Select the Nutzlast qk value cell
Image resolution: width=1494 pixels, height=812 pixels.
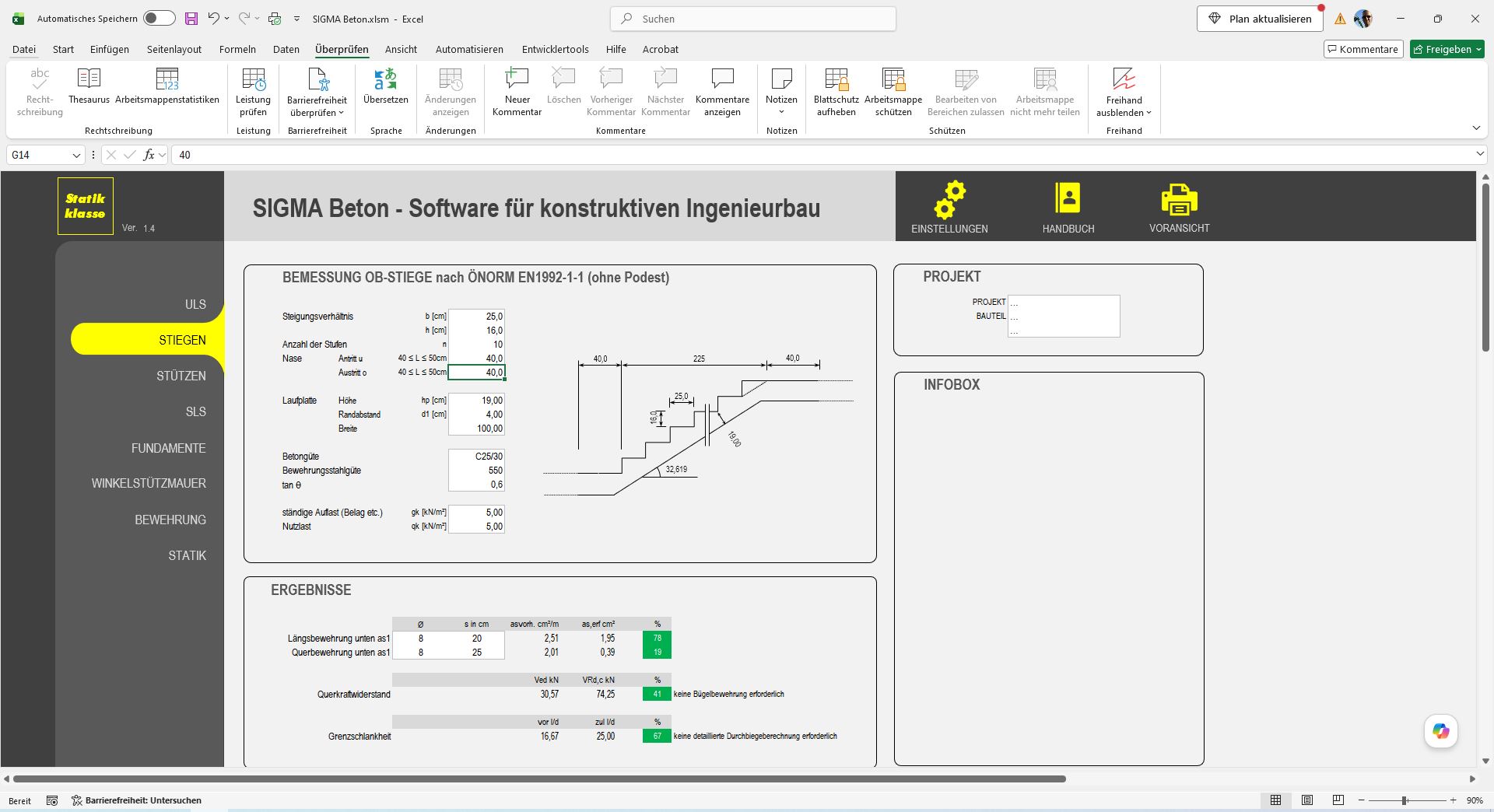coord(476,527)
